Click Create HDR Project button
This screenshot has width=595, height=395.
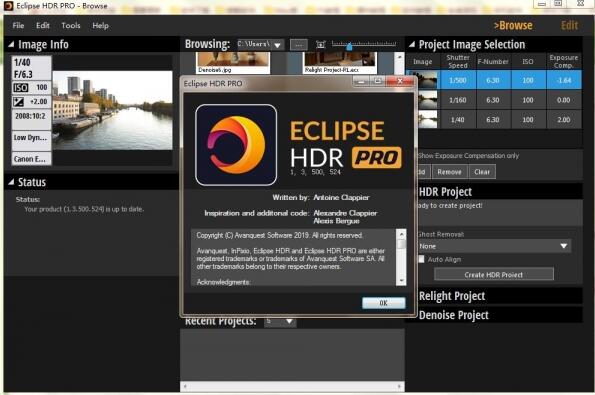[494, 274]
